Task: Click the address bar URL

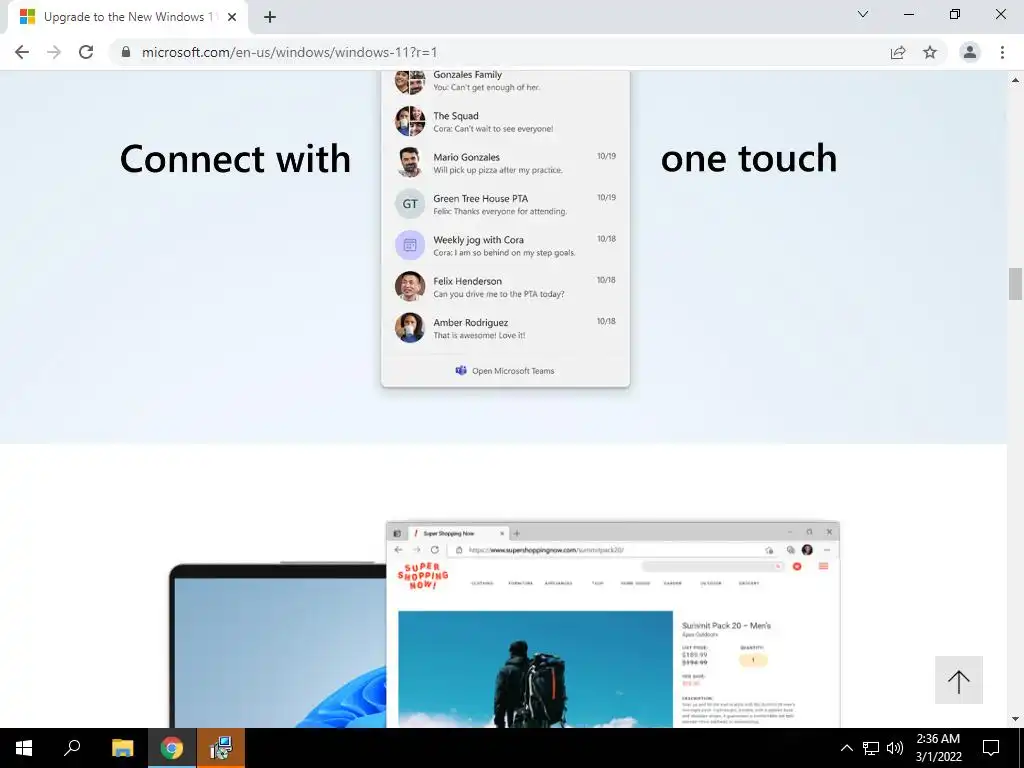Action: click(289, 52)
